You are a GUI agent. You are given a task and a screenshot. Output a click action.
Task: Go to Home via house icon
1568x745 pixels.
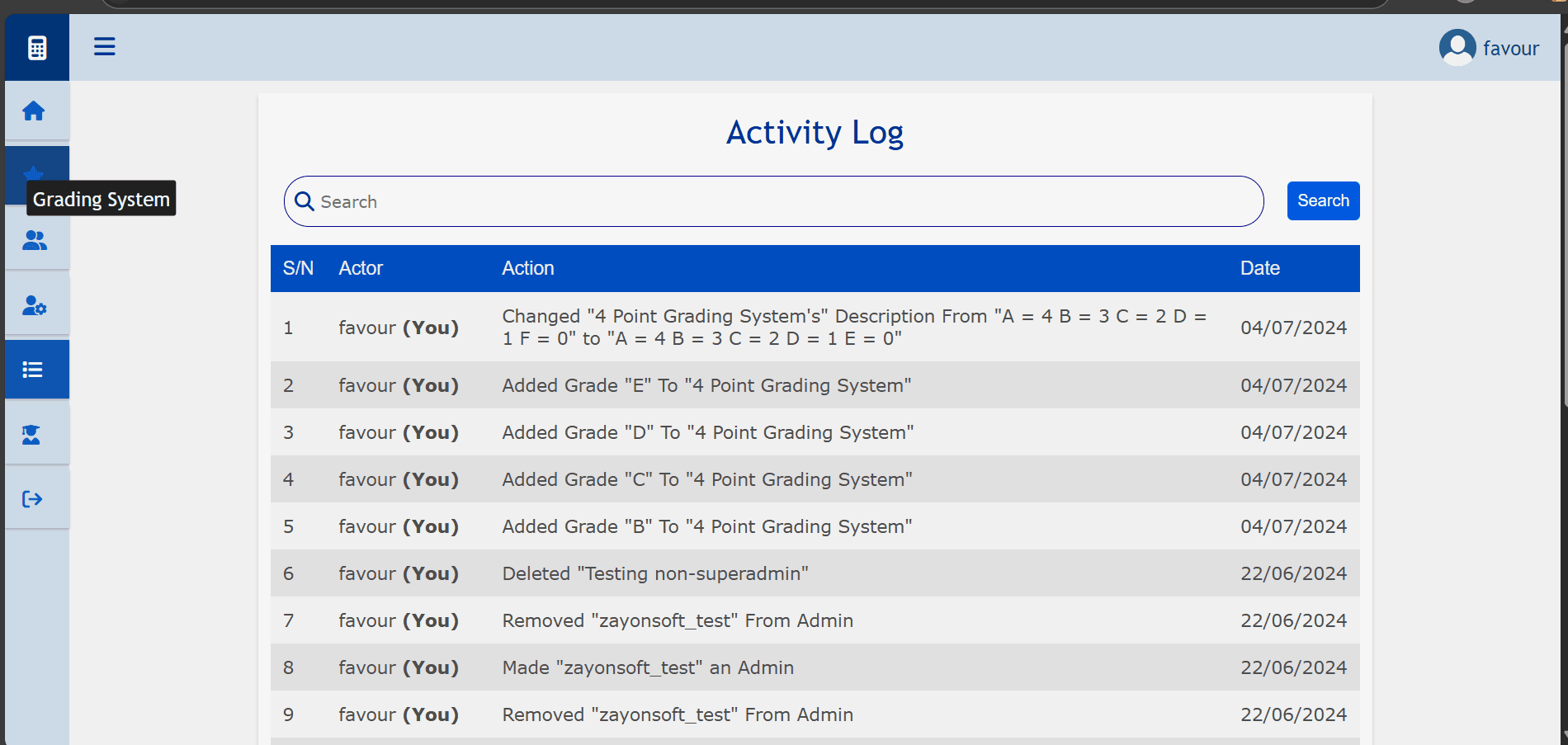coord(34,111)
